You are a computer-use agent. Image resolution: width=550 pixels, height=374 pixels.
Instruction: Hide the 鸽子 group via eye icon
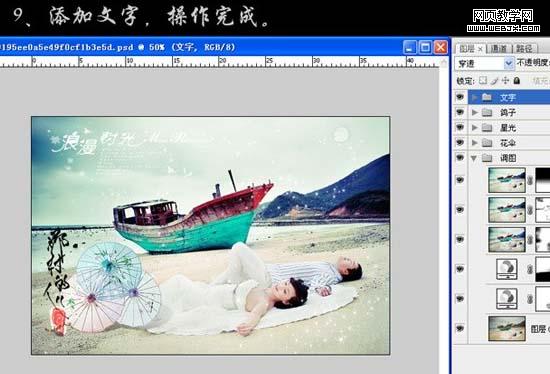tap(460, 112)
